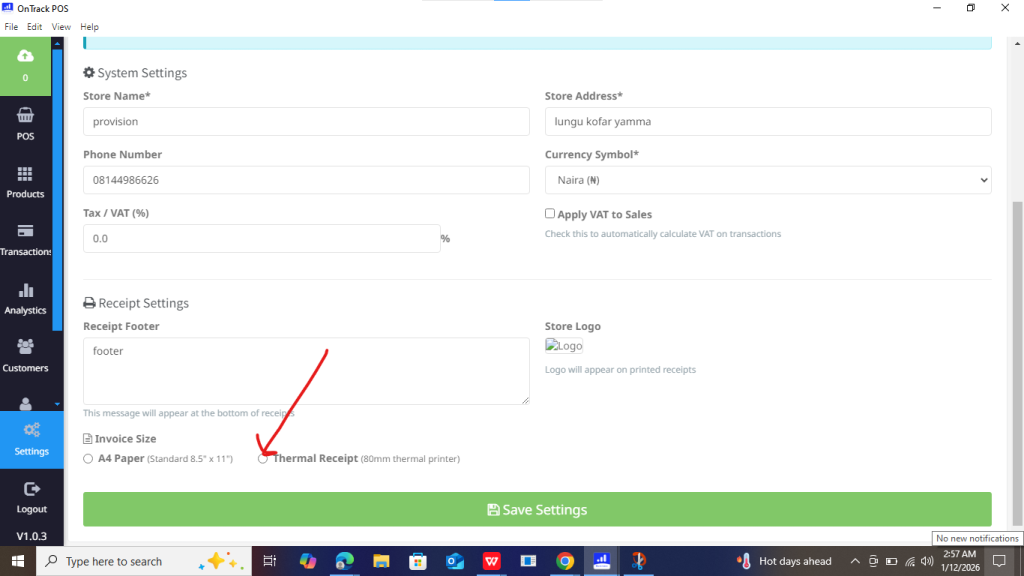This screenshot has width=1024, height=576.
Task: Open Settings gears icon in sidebar
Action: tap(31, 431)
